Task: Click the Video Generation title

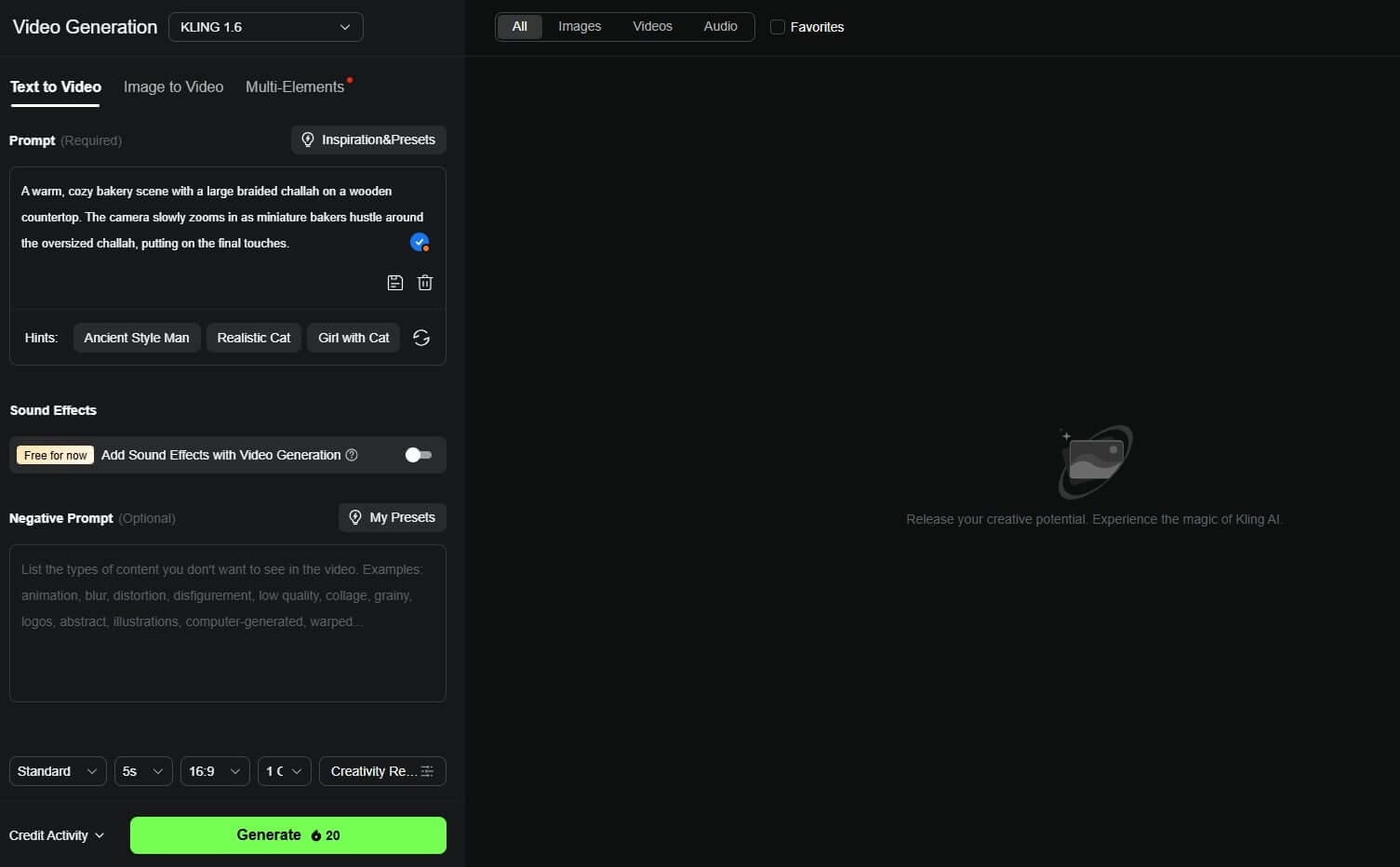Action: pos(85,27)
